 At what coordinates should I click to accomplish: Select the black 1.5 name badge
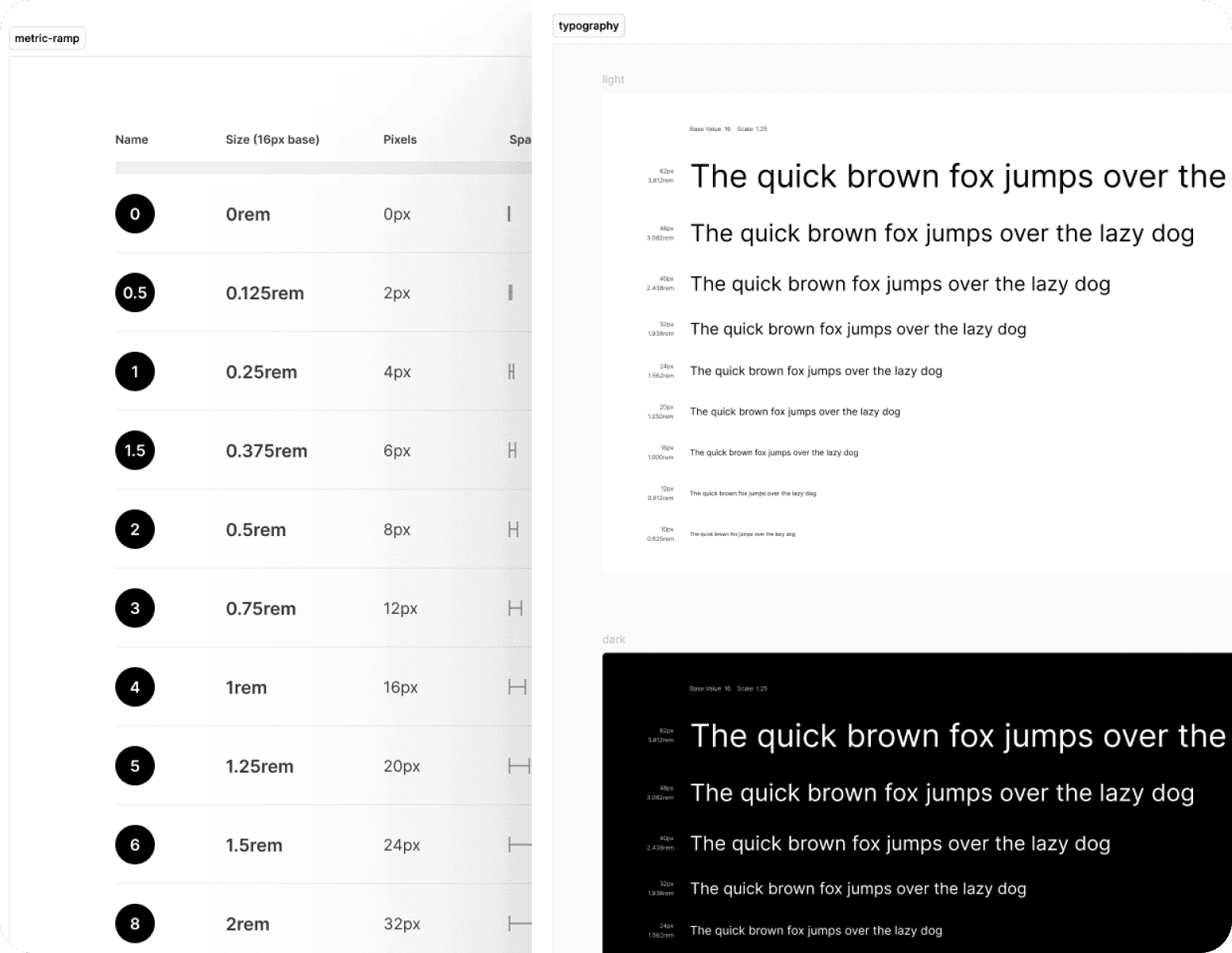click(135, 450)
